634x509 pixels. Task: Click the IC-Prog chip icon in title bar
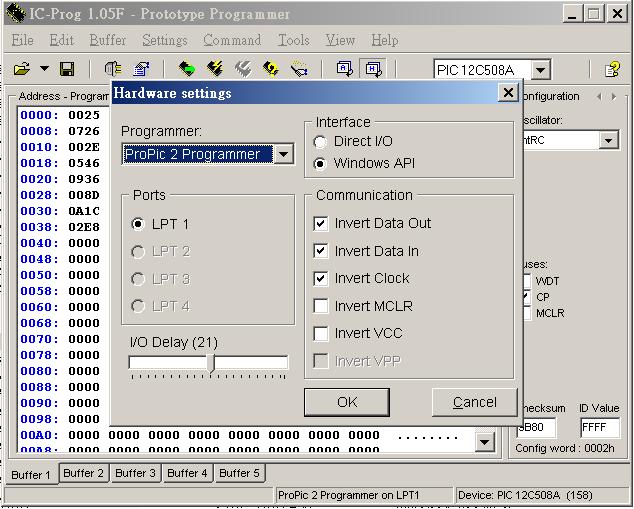click(15, 13)
